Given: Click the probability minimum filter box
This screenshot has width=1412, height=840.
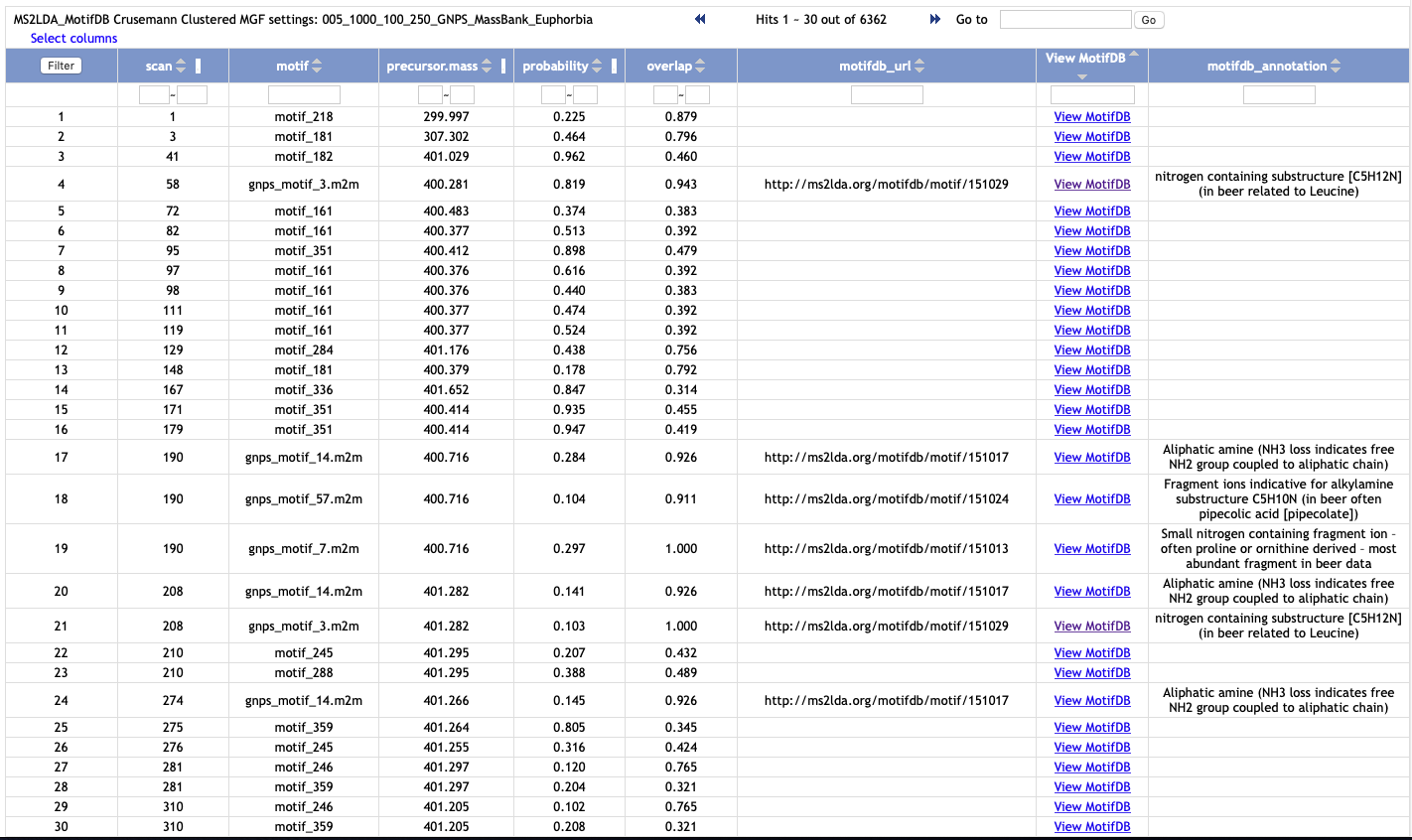Looking at the screenshot, I should 553,95.
